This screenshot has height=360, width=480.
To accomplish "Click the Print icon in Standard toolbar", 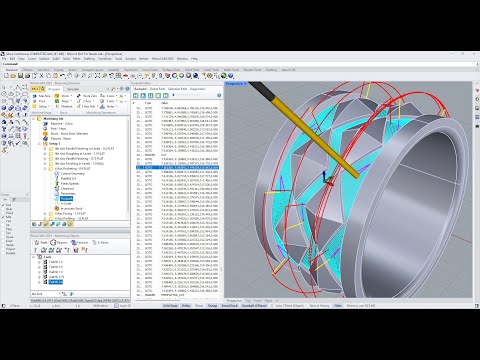I will click(x=27, y=76).
